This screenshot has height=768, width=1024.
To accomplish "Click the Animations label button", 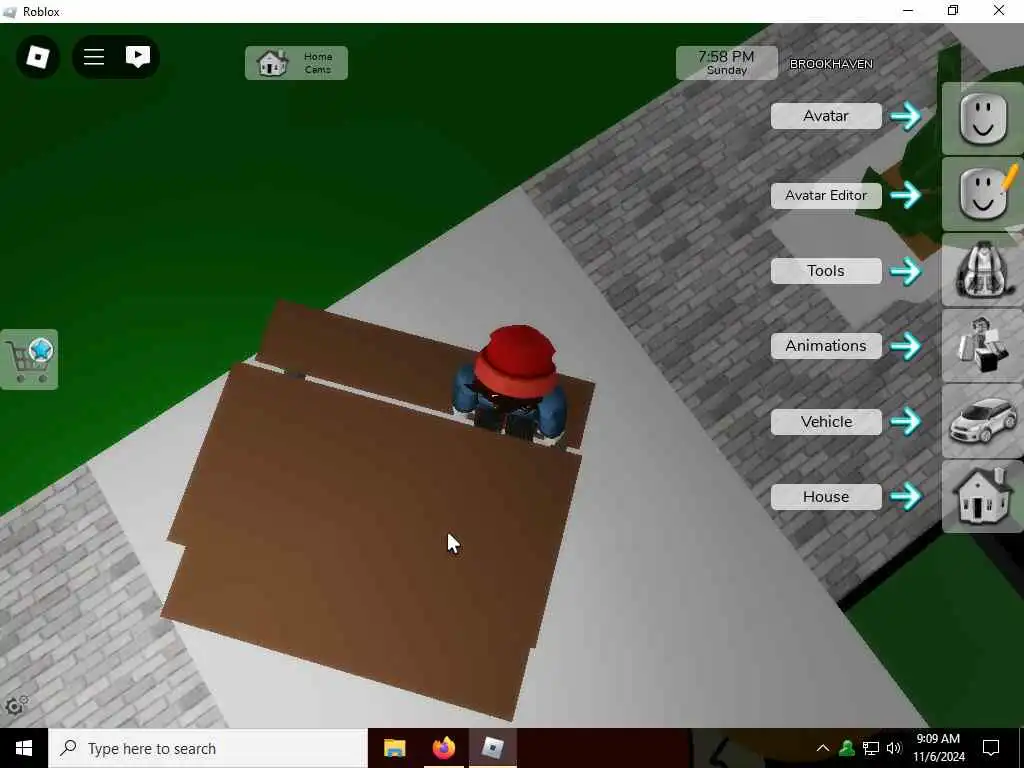I will [x=826, y=346].
